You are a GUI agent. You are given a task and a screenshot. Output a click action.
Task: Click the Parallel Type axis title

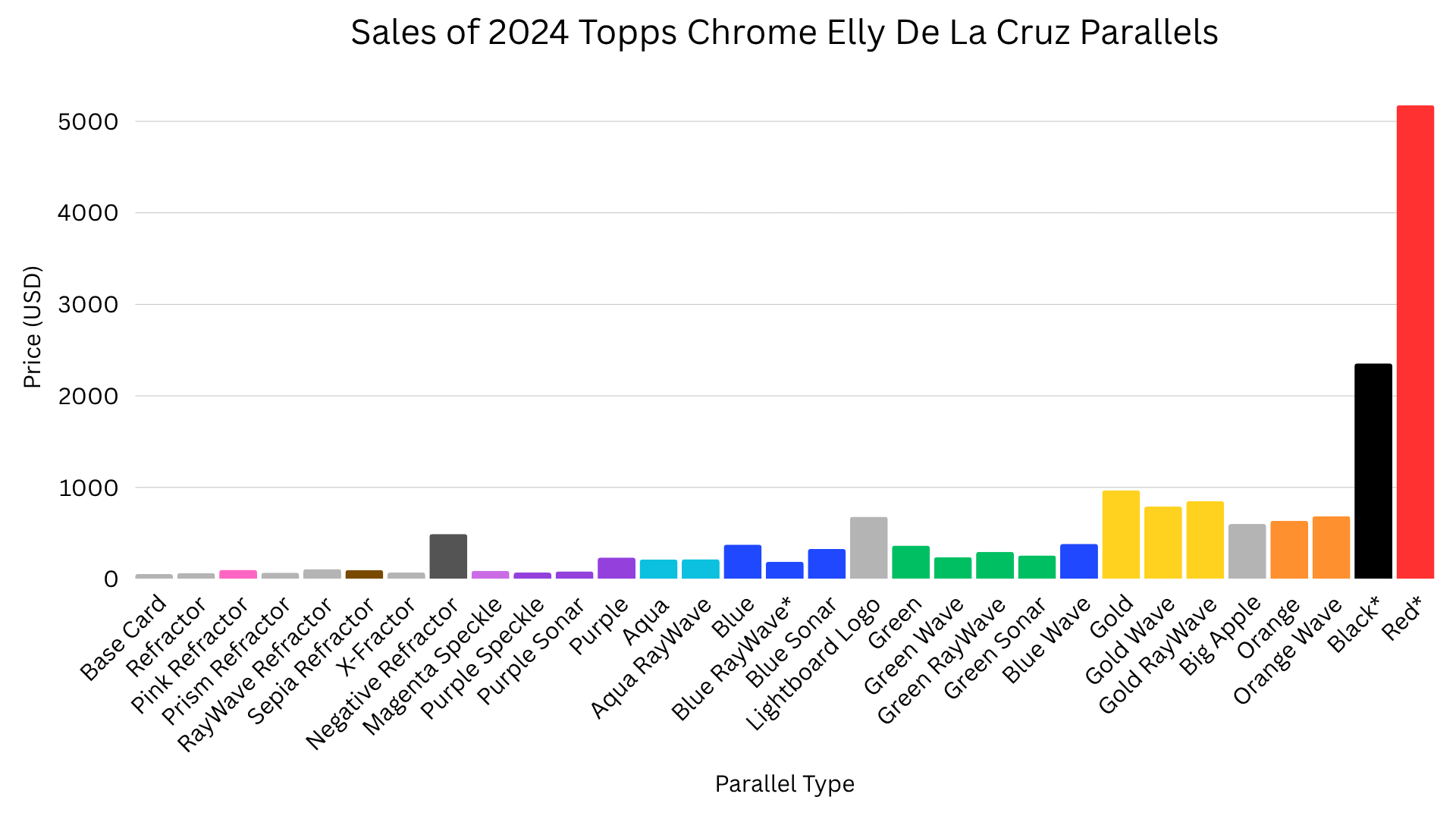(x=784, y=783)
